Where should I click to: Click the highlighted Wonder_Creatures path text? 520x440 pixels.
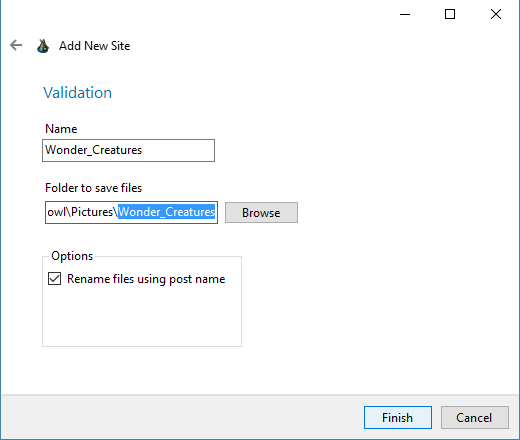[167, 212]
